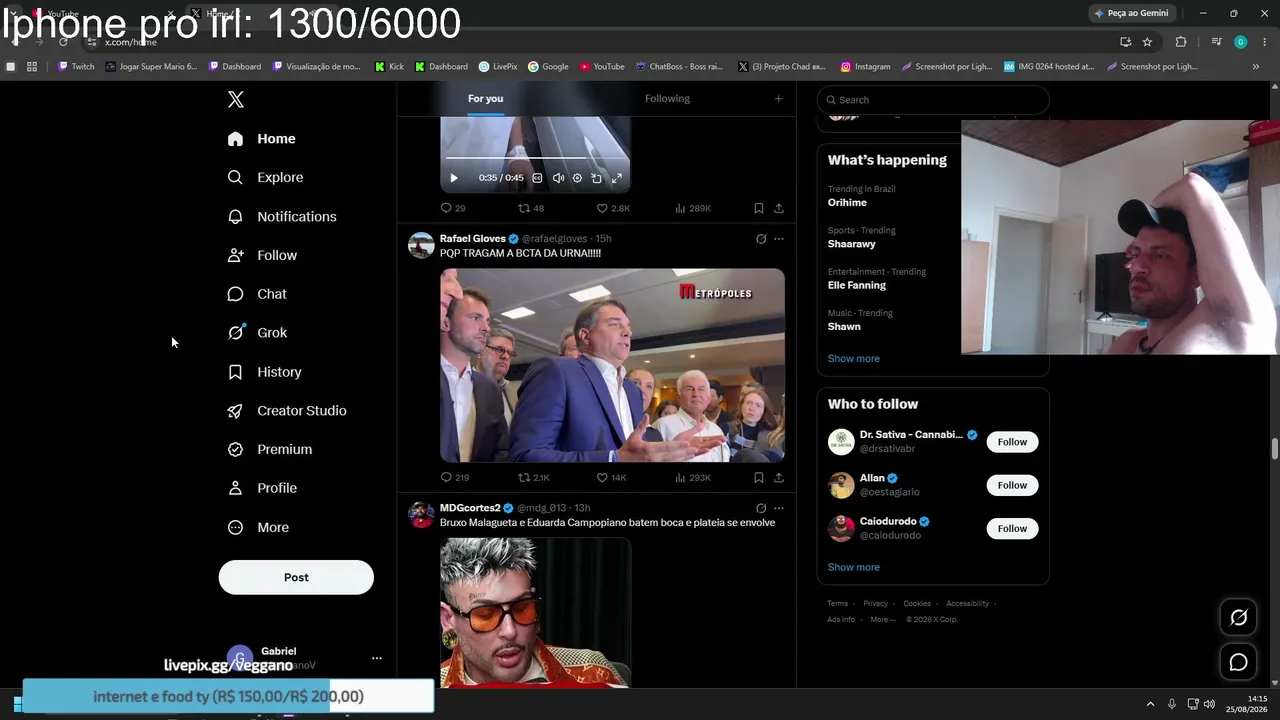1280x720 pixels.
Task: Open the Kick bookmark
Action: tap(389, 67)
